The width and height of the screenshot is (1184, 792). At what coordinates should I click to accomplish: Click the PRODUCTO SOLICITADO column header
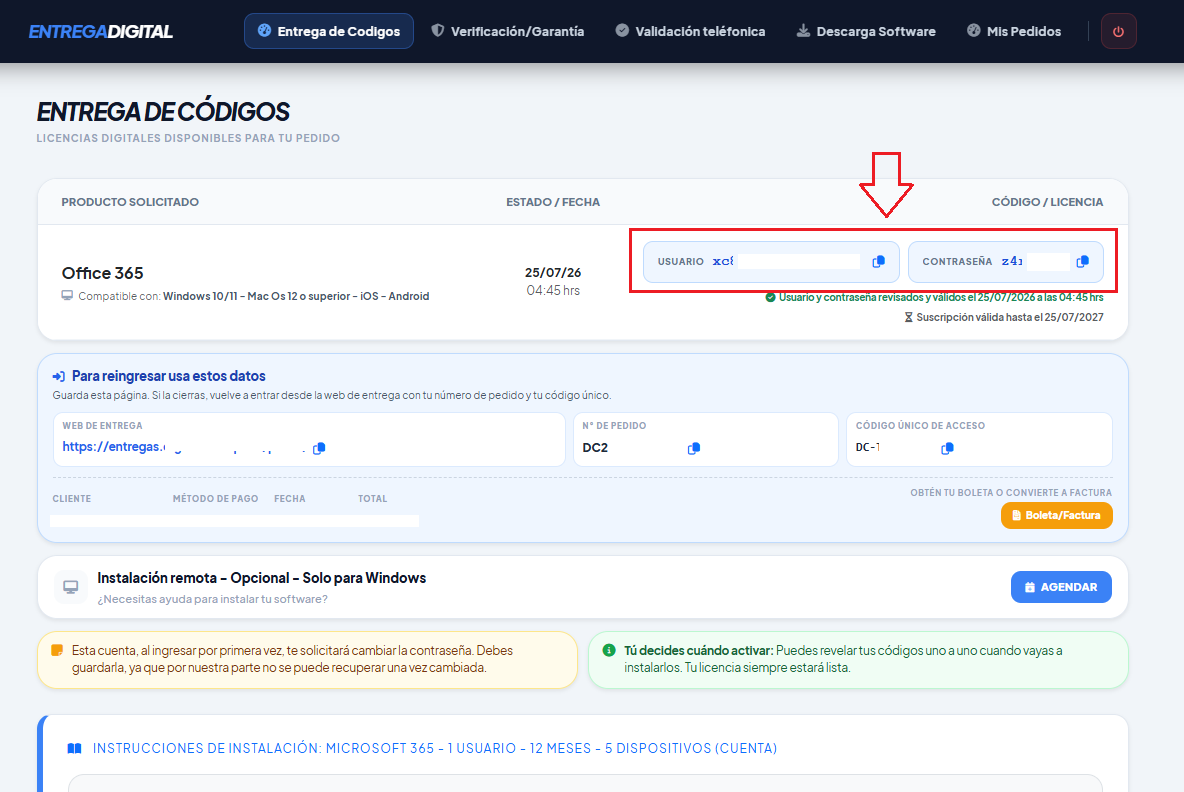(130, 202)
